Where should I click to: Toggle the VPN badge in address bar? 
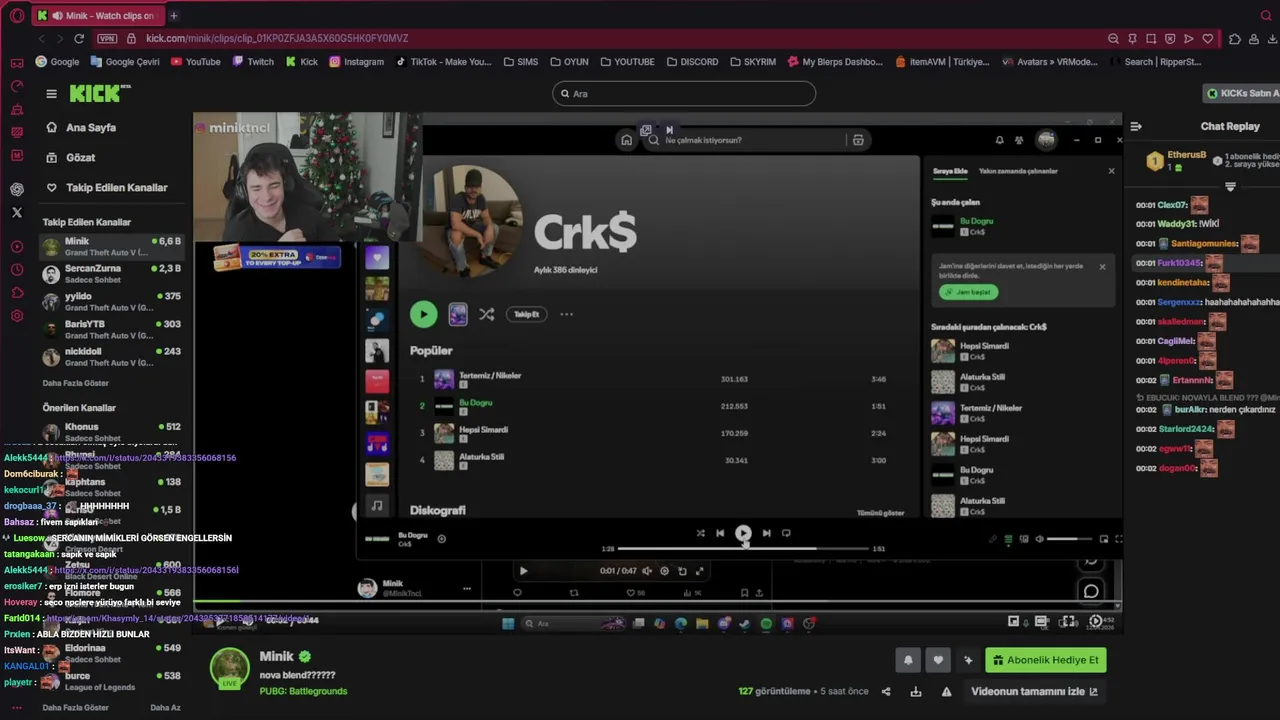point(107,38)
